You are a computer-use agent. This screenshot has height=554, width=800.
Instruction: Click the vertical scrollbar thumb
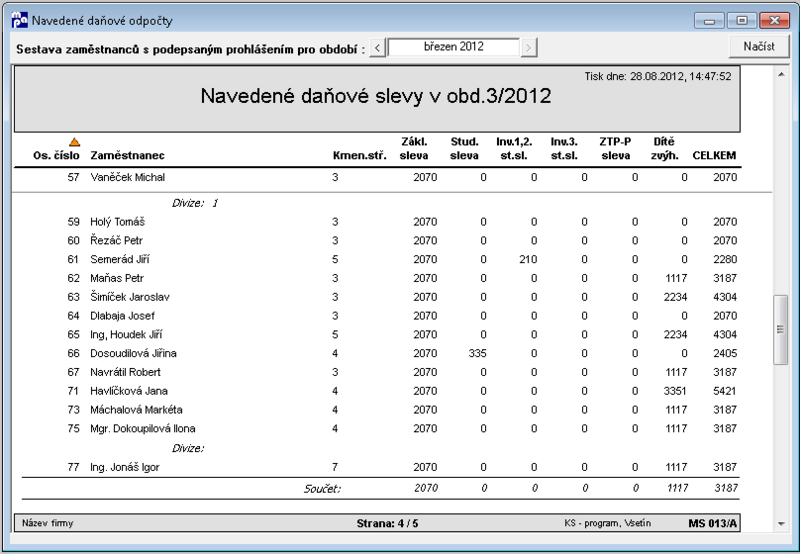781,330
